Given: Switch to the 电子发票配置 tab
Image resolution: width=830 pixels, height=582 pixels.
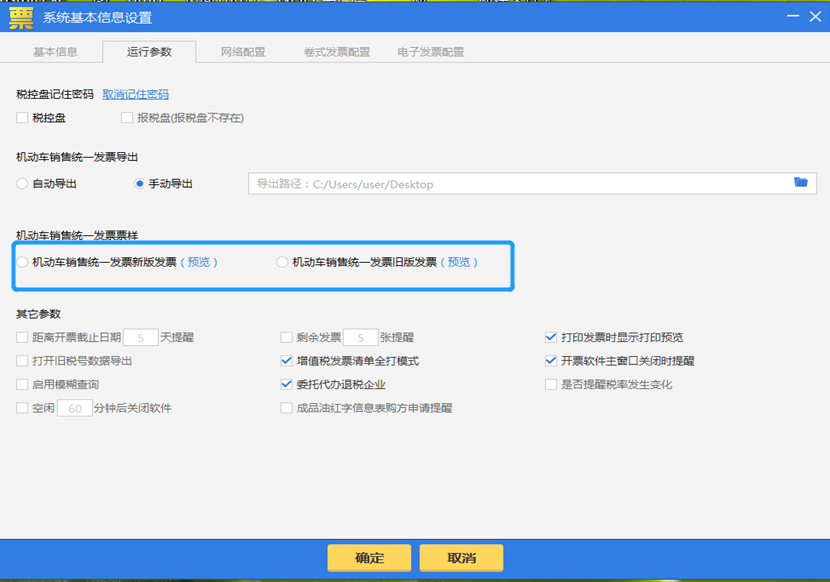Looking at the screenshot, I should pyautogui.click(x=430, y=52).
